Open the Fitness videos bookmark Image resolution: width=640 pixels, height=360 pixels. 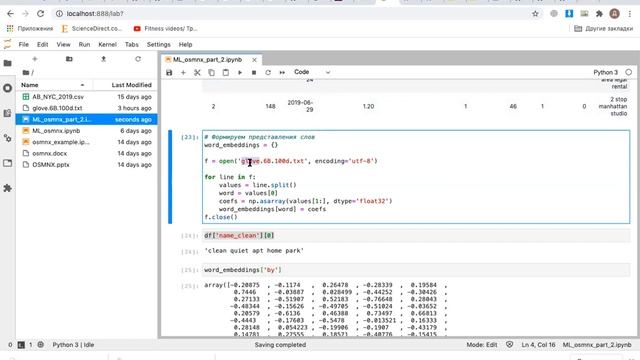[165, 29]
